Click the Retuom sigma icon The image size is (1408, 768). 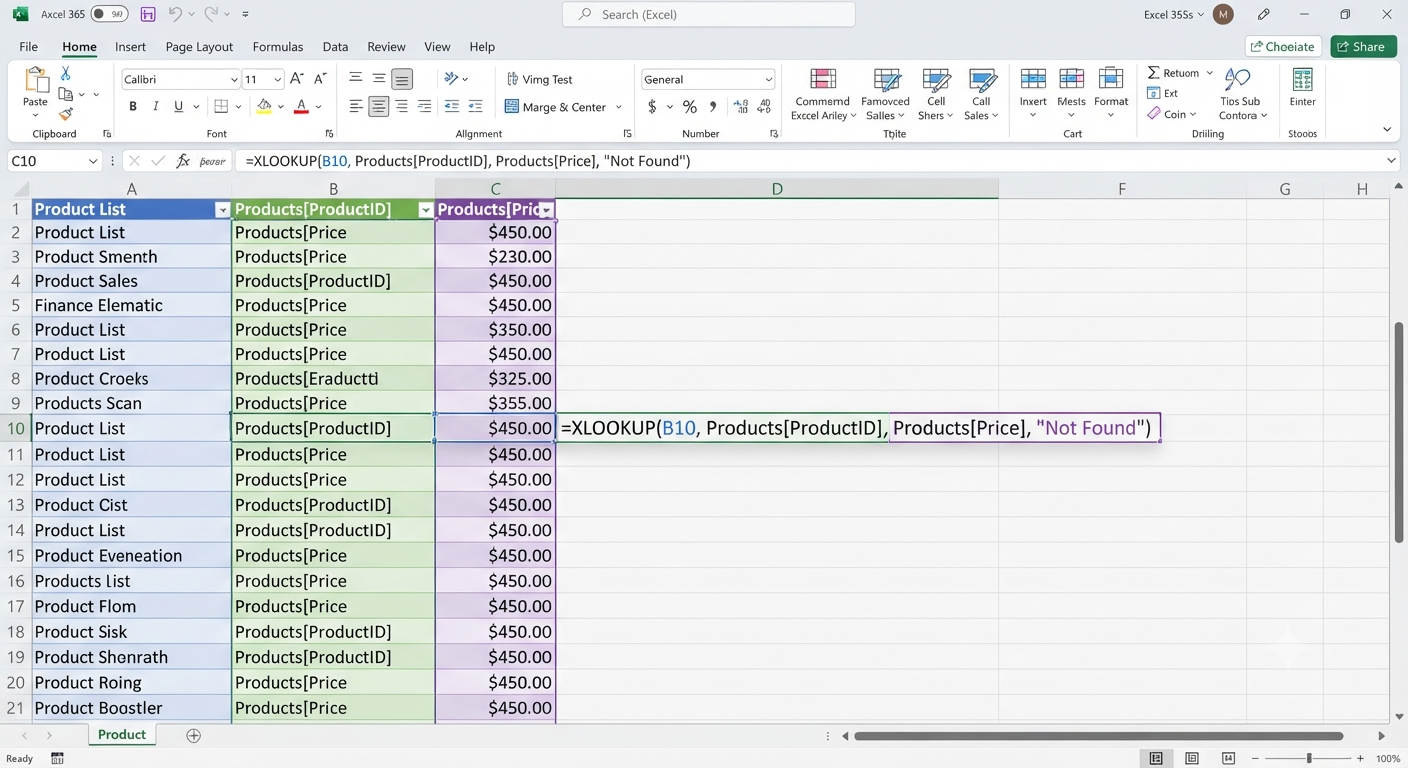coord(1153,73)
